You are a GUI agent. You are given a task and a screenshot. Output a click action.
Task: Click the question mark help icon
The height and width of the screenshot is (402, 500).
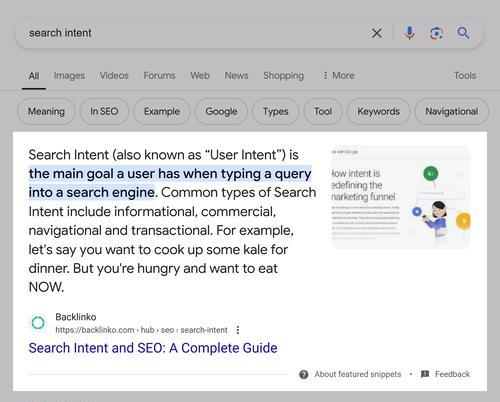[304, 374]
